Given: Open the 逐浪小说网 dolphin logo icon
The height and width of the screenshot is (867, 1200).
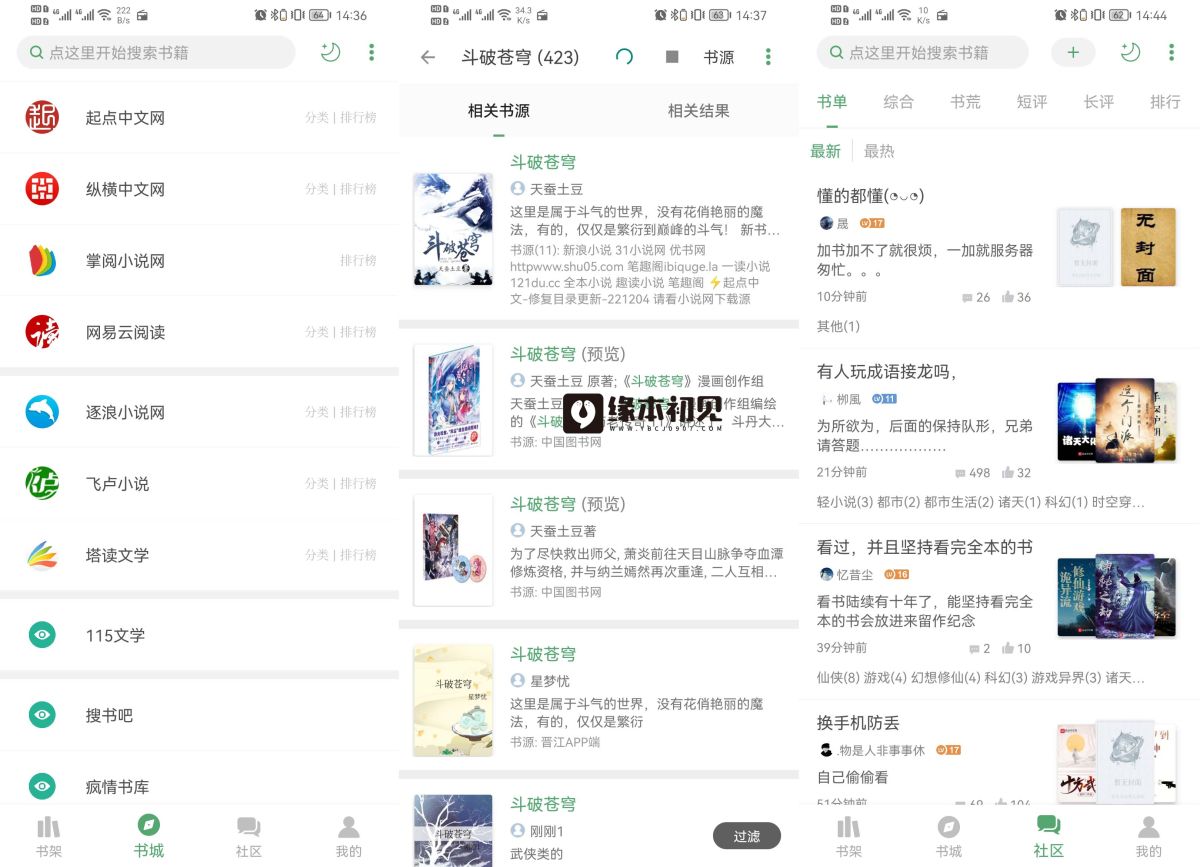Looking at the screenshot, I should 42,412.
